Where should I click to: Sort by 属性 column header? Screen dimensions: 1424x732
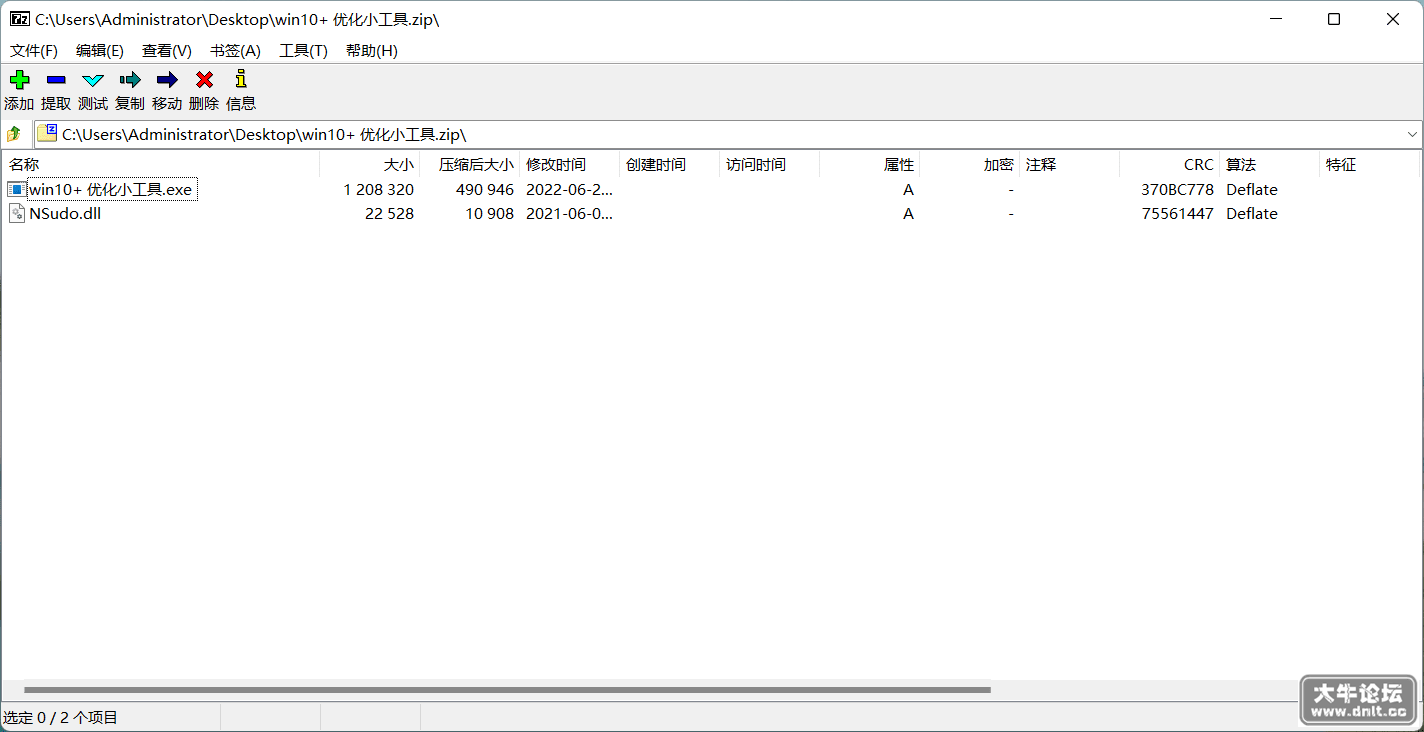869,165
